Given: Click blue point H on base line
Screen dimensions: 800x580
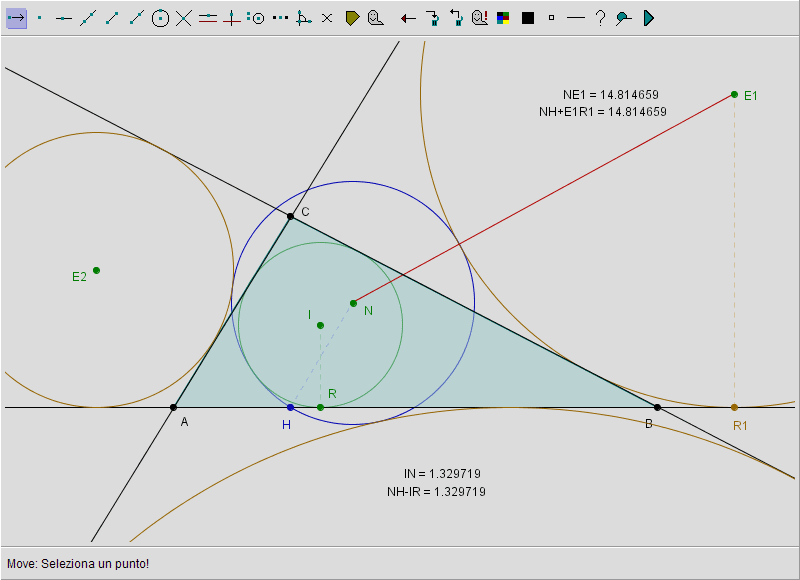Looking at the screenshot, I should coord(290,408).
